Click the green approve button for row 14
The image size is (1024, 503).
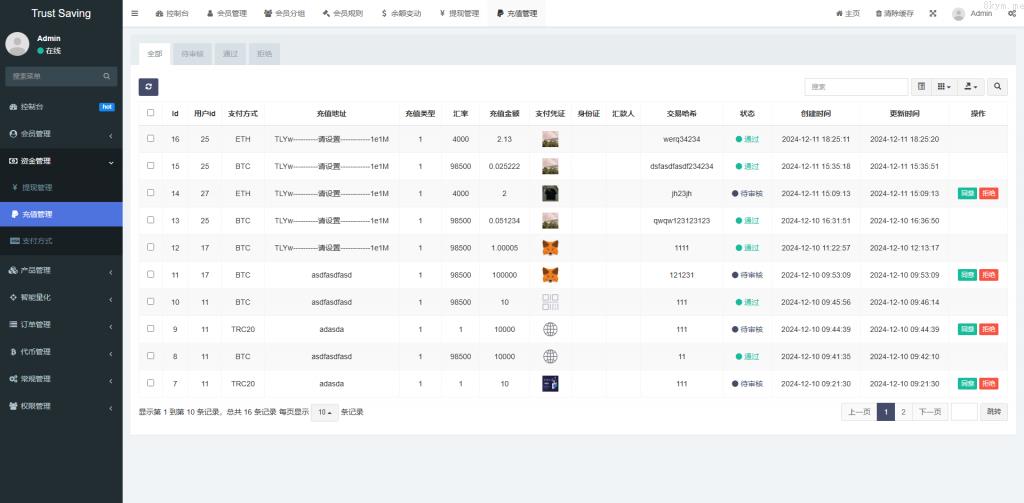(x=967, y=193)
